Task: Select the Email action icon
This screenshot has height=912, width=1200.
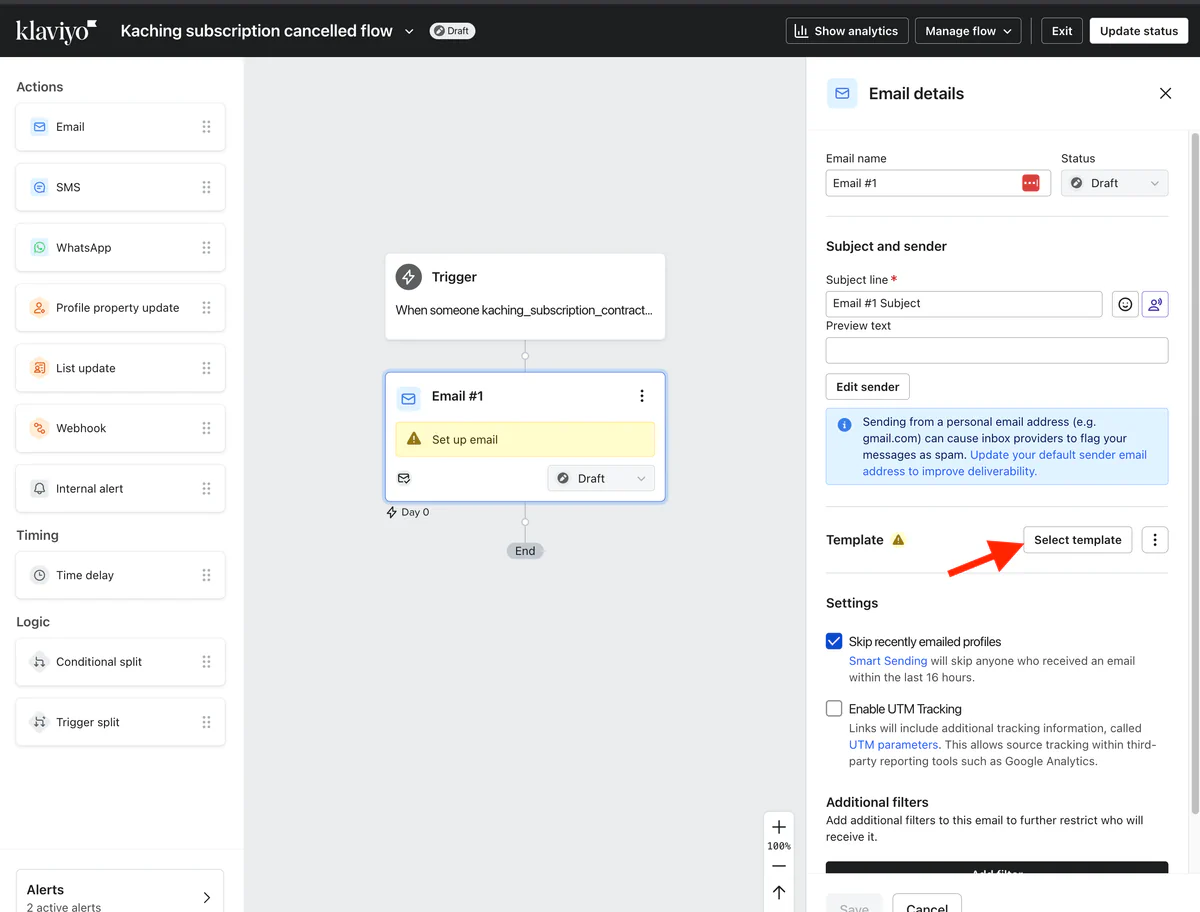Action: [39, 127]
